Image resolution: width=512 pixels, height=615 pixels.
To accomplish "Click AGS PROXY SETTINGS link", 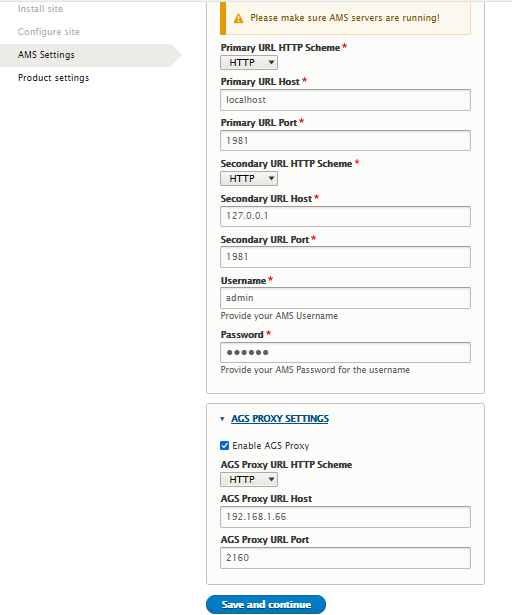I will coord(280,419).
